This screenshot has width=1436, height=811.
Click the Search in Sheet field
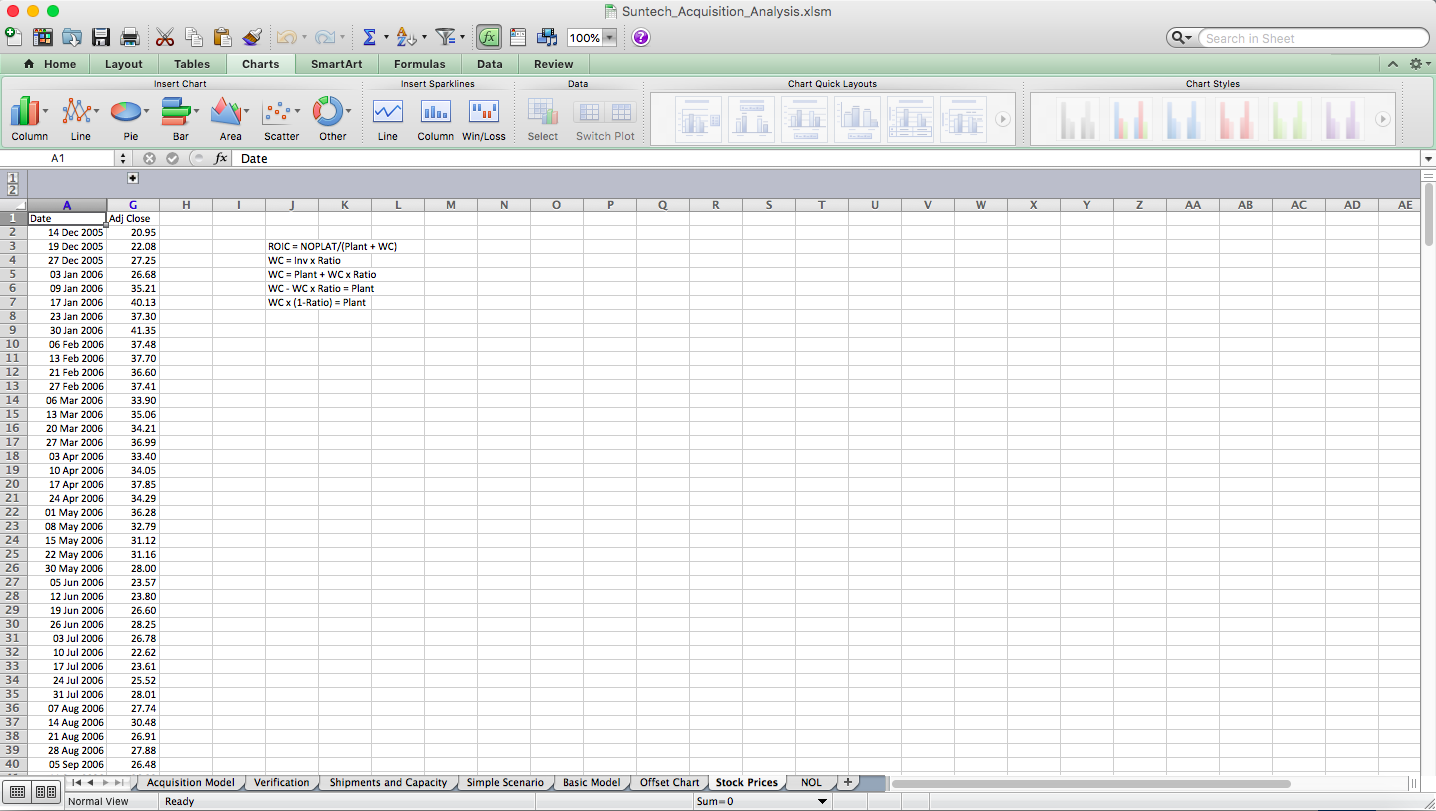[x=1310, y=37]
